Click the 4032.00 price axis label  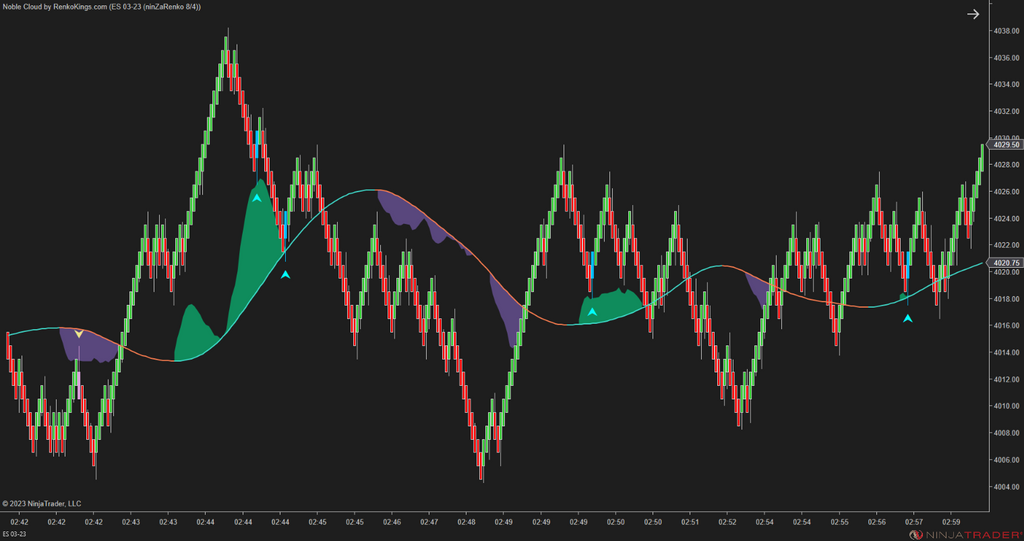click(1007, 111)
